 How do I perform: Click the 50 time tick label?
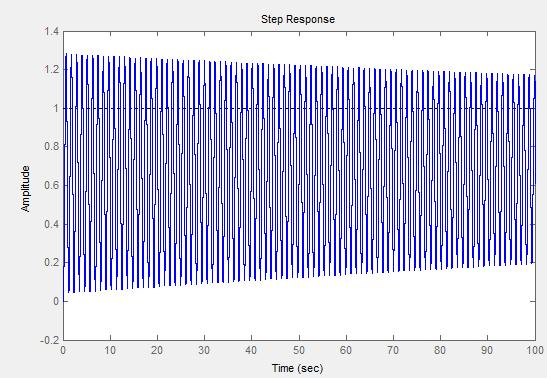pos(299,350)
